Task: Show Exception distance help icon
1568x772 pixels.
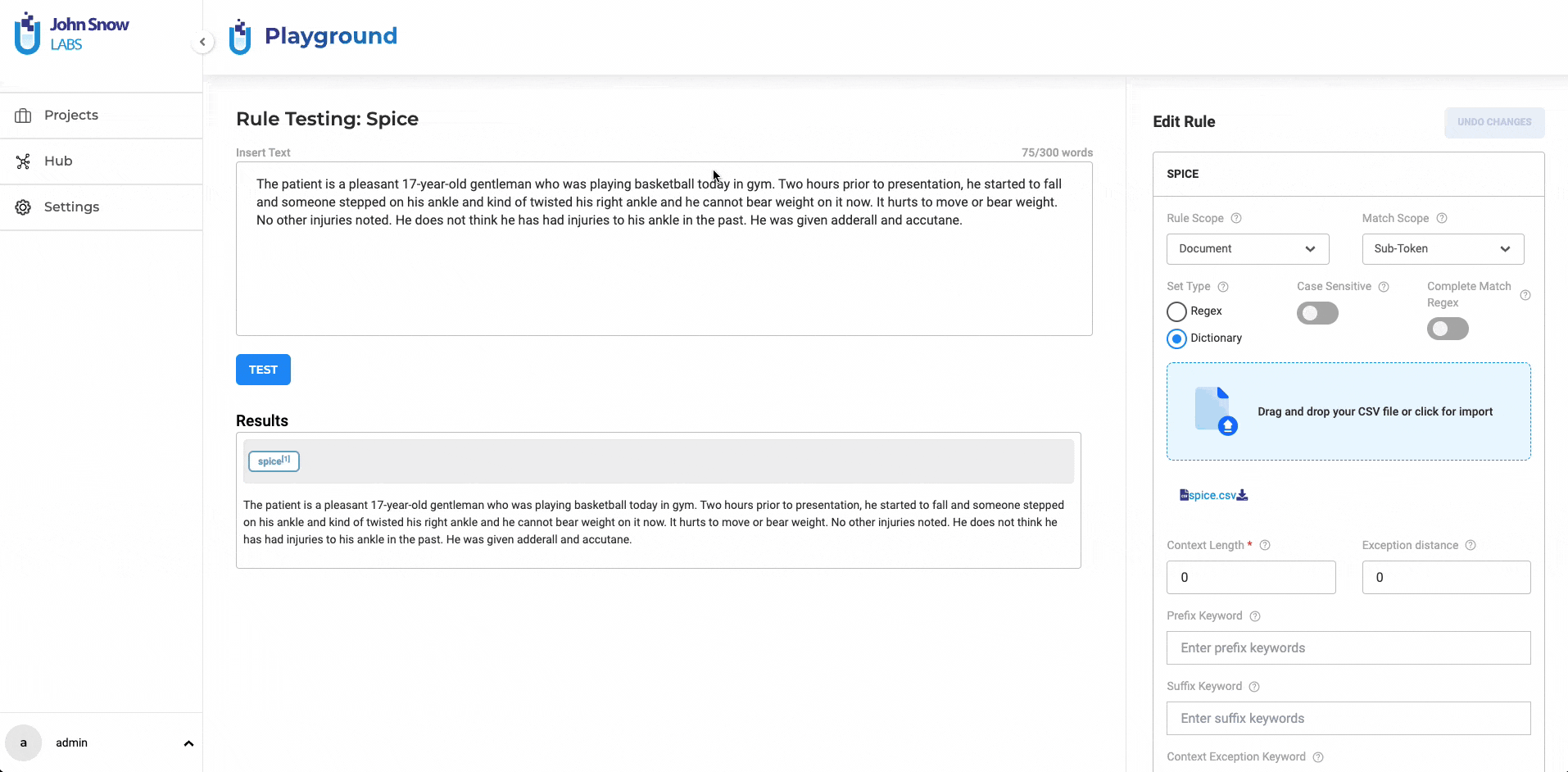Action: pos(1471,545)
